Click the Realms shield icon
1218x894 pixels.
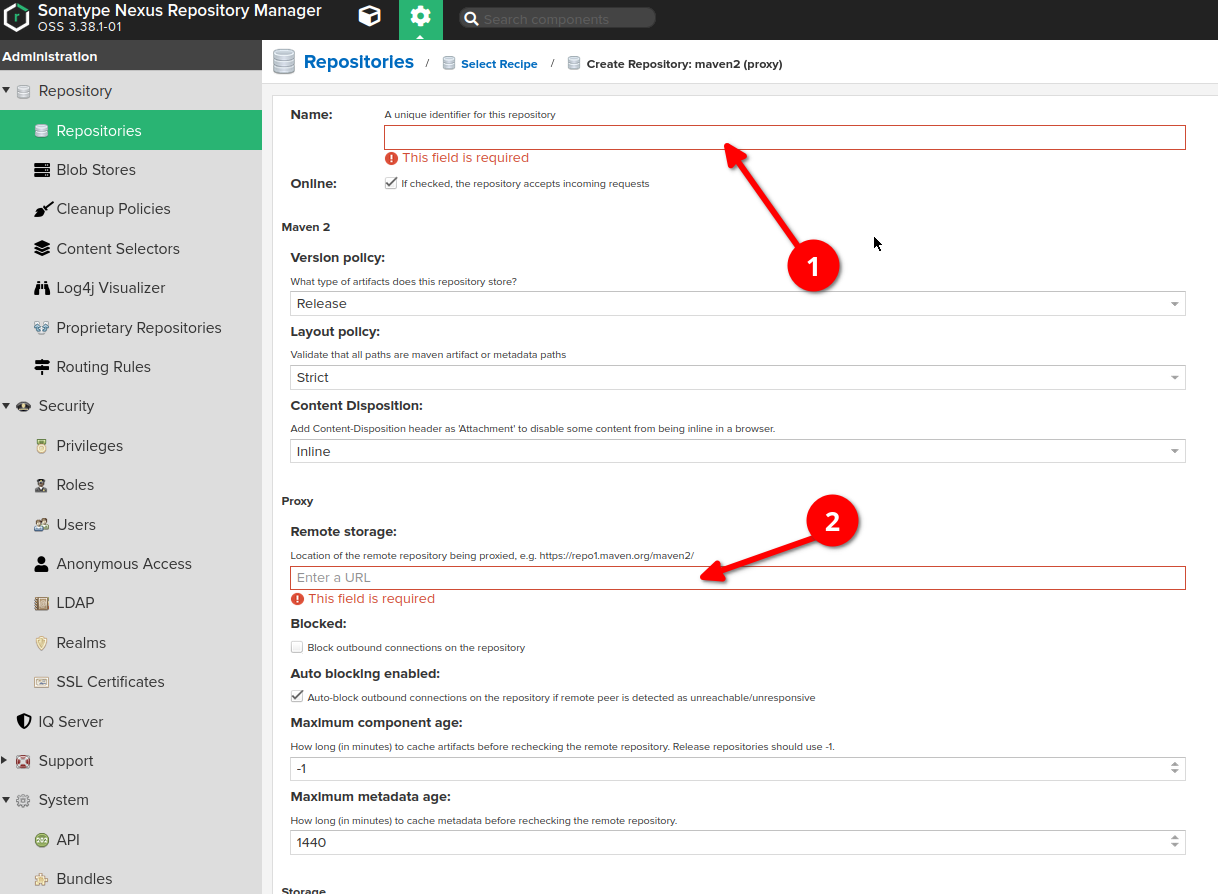[x=41, y=643]
